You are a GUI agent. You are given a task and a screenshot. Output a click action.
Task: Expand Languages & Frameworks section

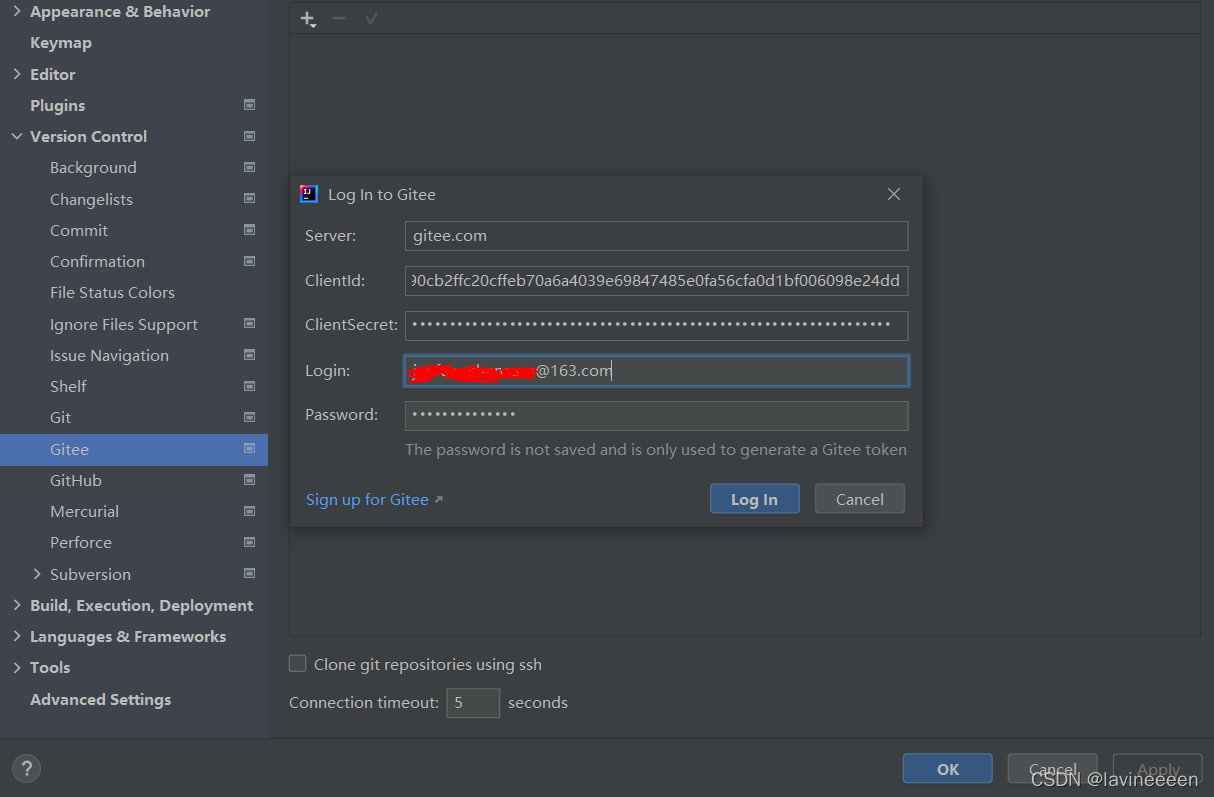(17, 636)
